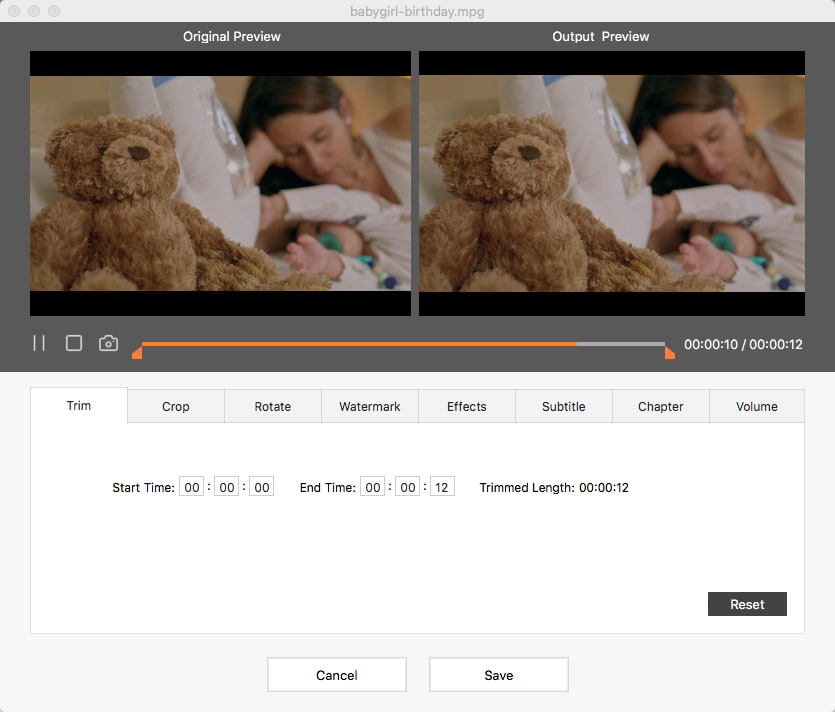The image size is (835, 712).
Task: Open the Subtitle tab
Action: (x=564, y=407)
